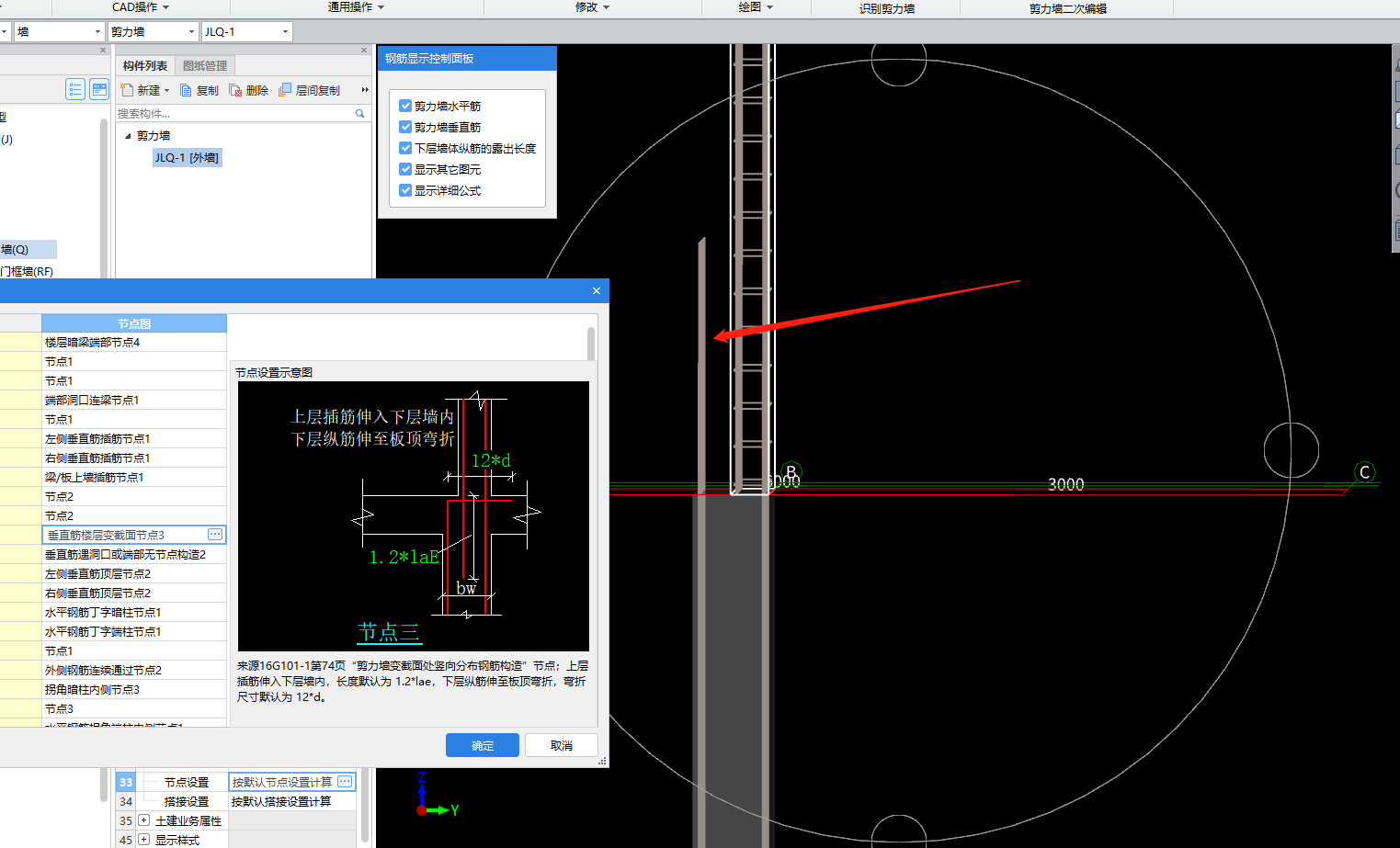The width and height of the screenshot is (1400, 848).
Task: Disable 显示详细公式 checkbox
Action: 405,190
